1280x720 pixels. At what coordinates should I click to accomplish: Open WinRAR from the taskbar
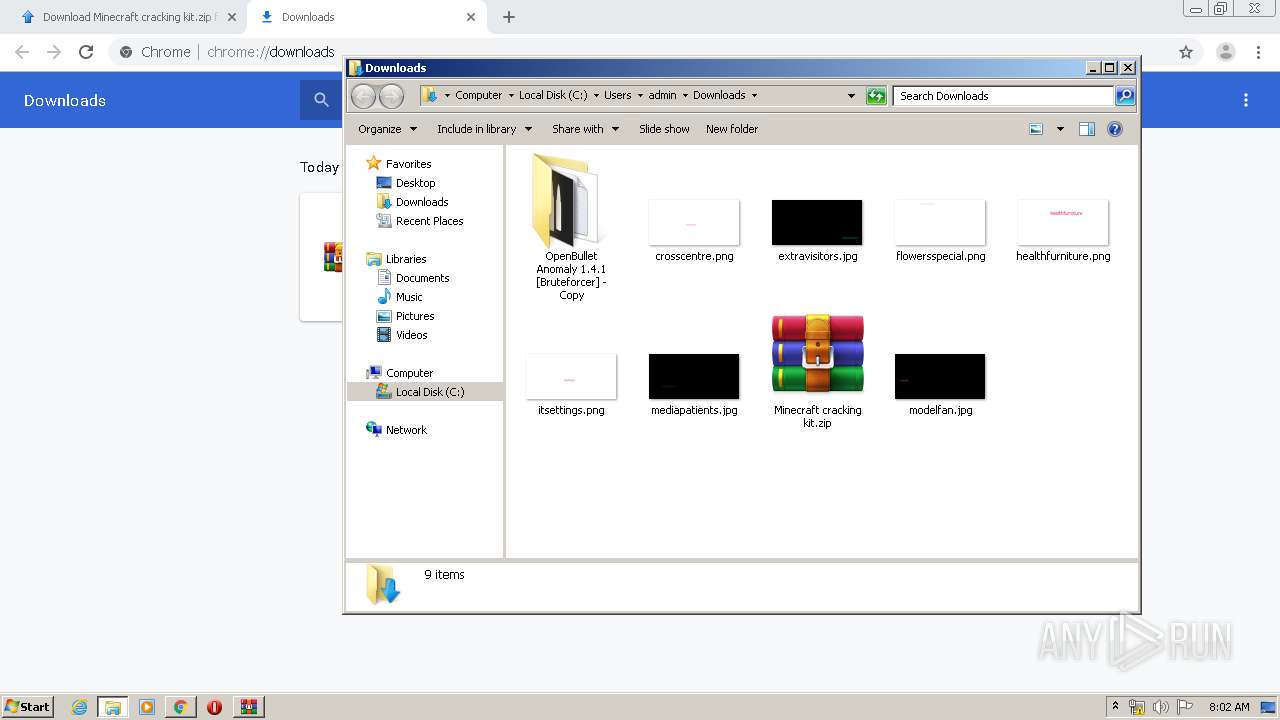pos(249,707)
